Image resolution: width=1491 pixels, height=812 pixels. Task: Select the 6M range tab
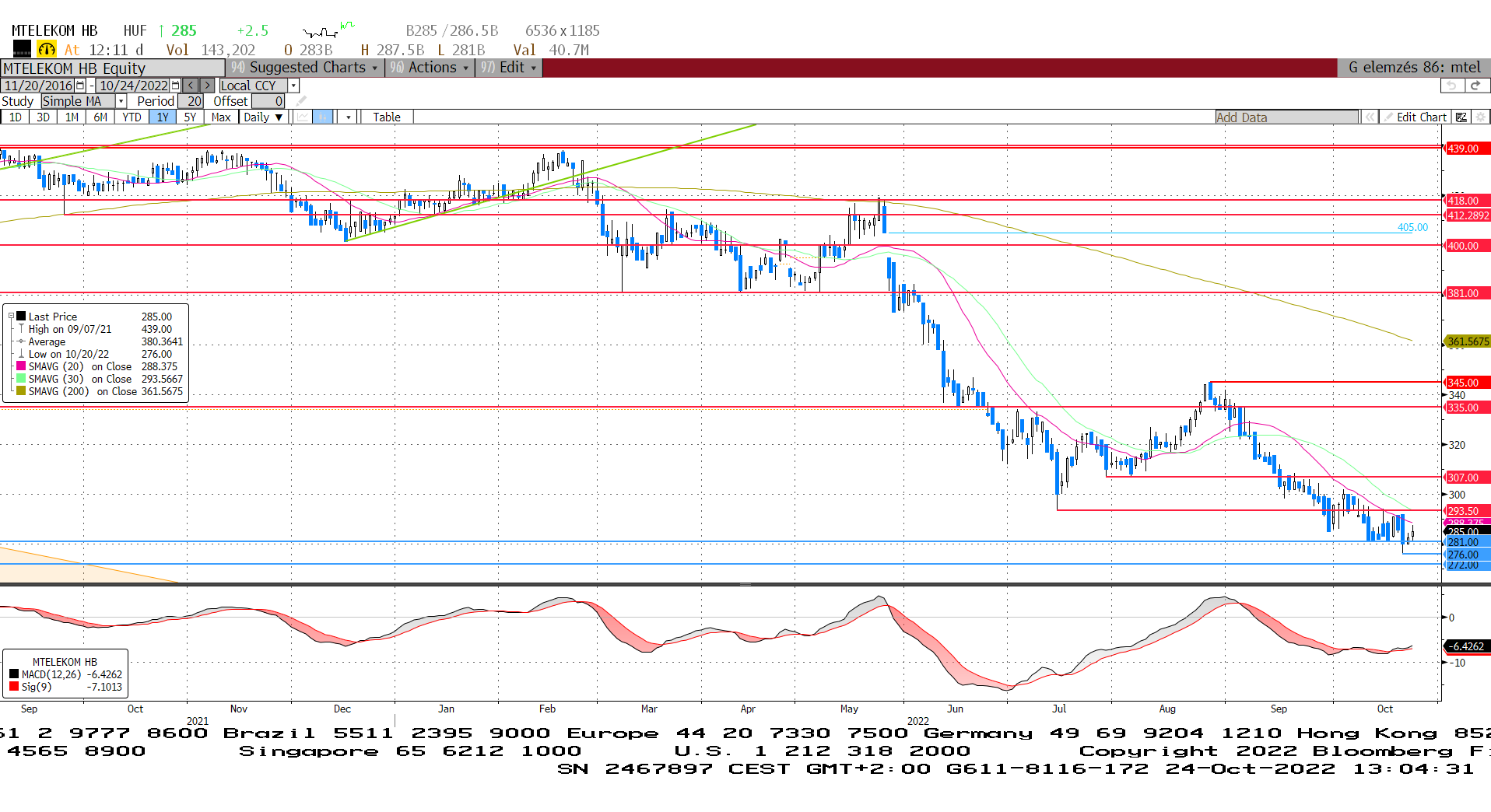pos(100,117)
